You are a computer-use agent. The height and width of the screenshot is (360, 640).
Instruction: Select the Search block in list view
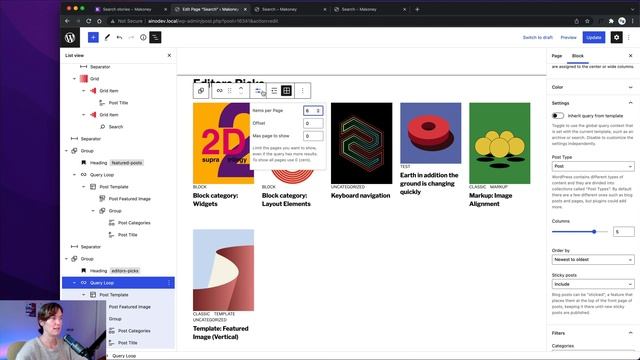[x=116, y=127]
